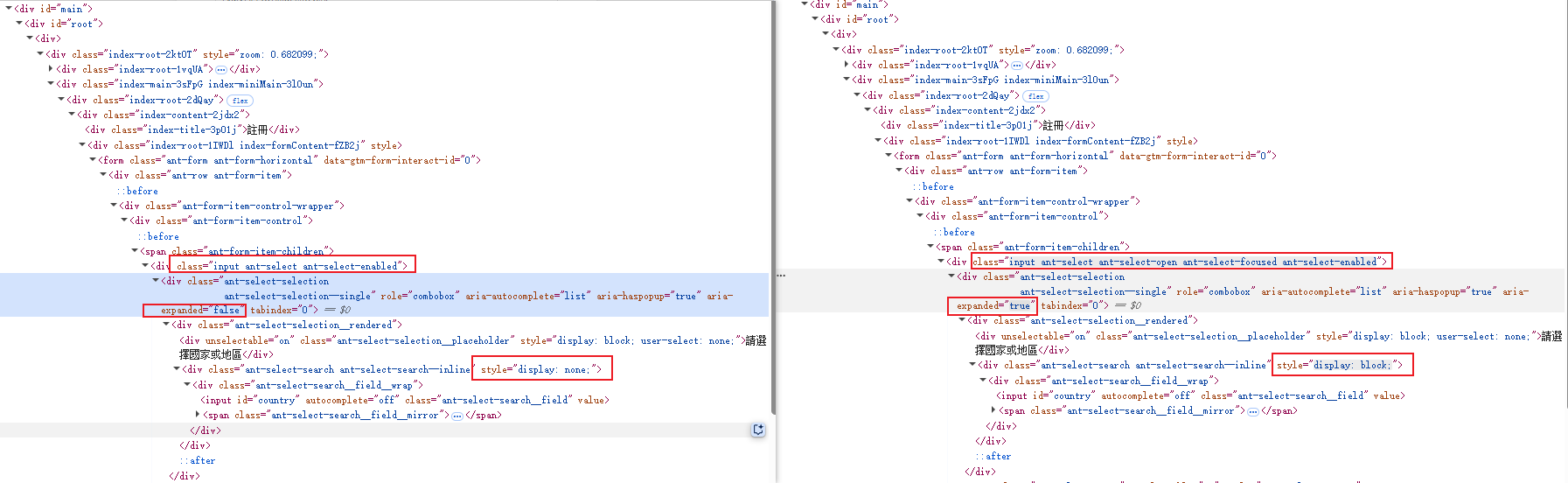Expand the collapsed index-root-1vqUA node, left panel
Screen dimensions: 1568x483
[x=51, y=69]
